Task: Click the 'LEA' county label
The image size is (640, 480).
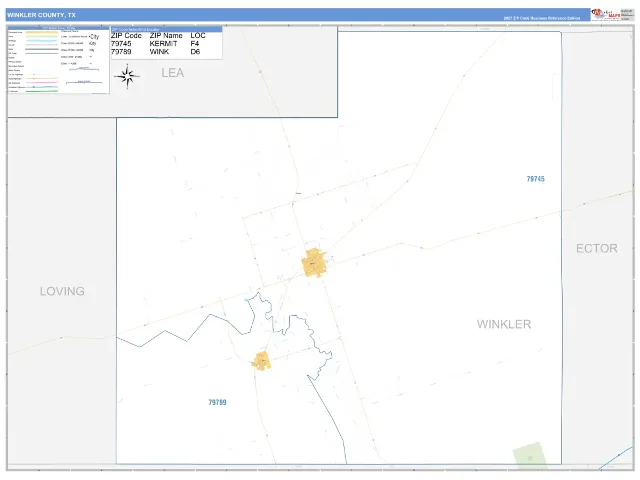Action: click(x=173, y=73)
